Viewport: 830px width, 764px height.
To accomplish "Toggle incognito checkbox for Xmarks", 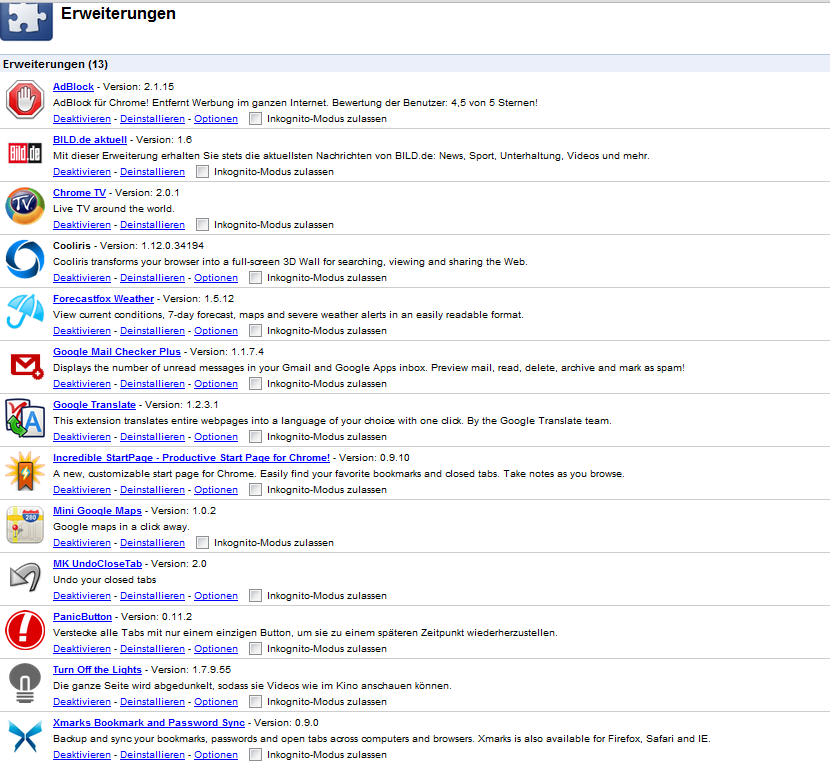I will tap(255, 754).
